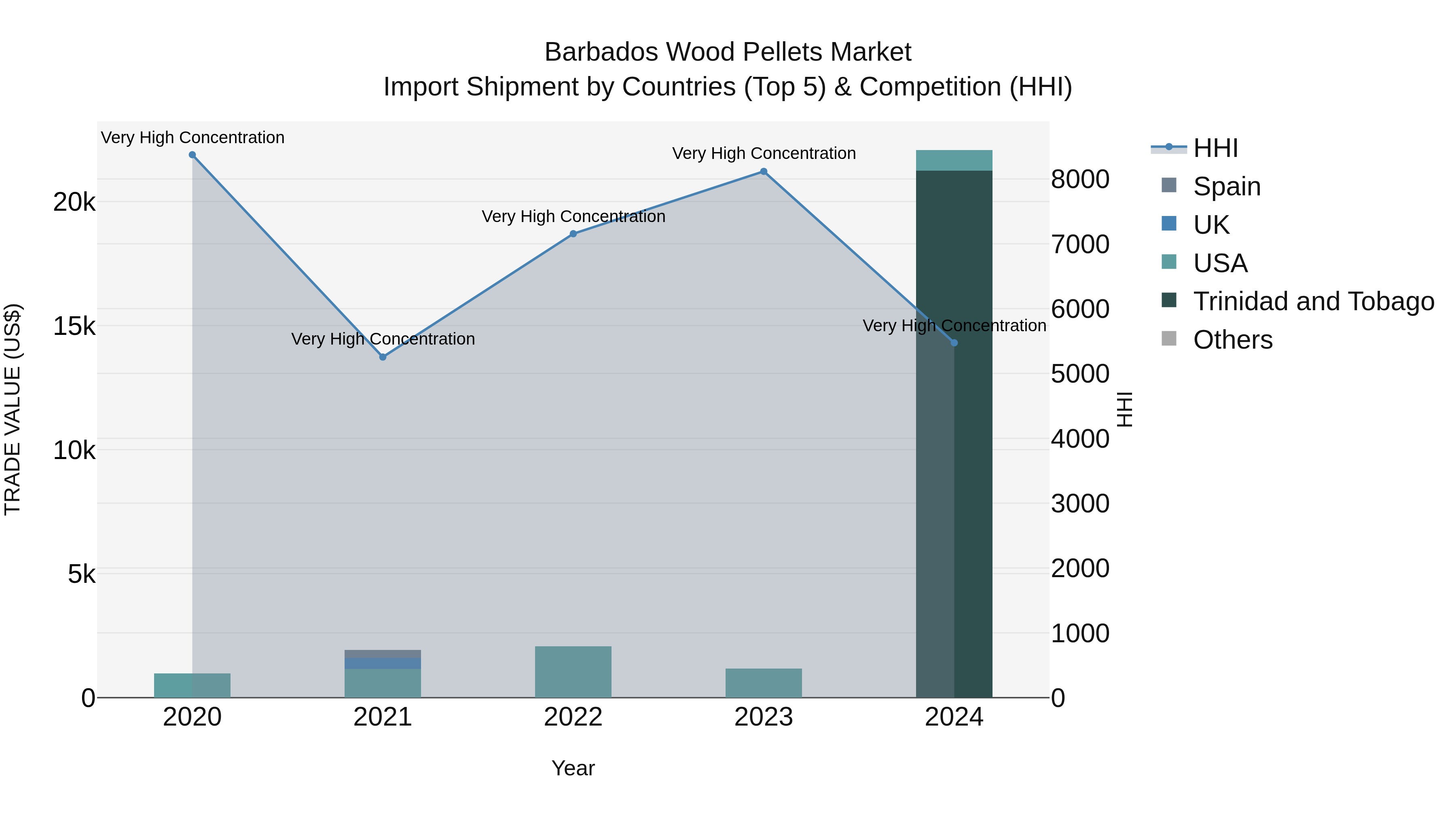Click the 2020 Very High Concentration annotation
Viewport: 1456px width, 819px height.
point(193,138)
